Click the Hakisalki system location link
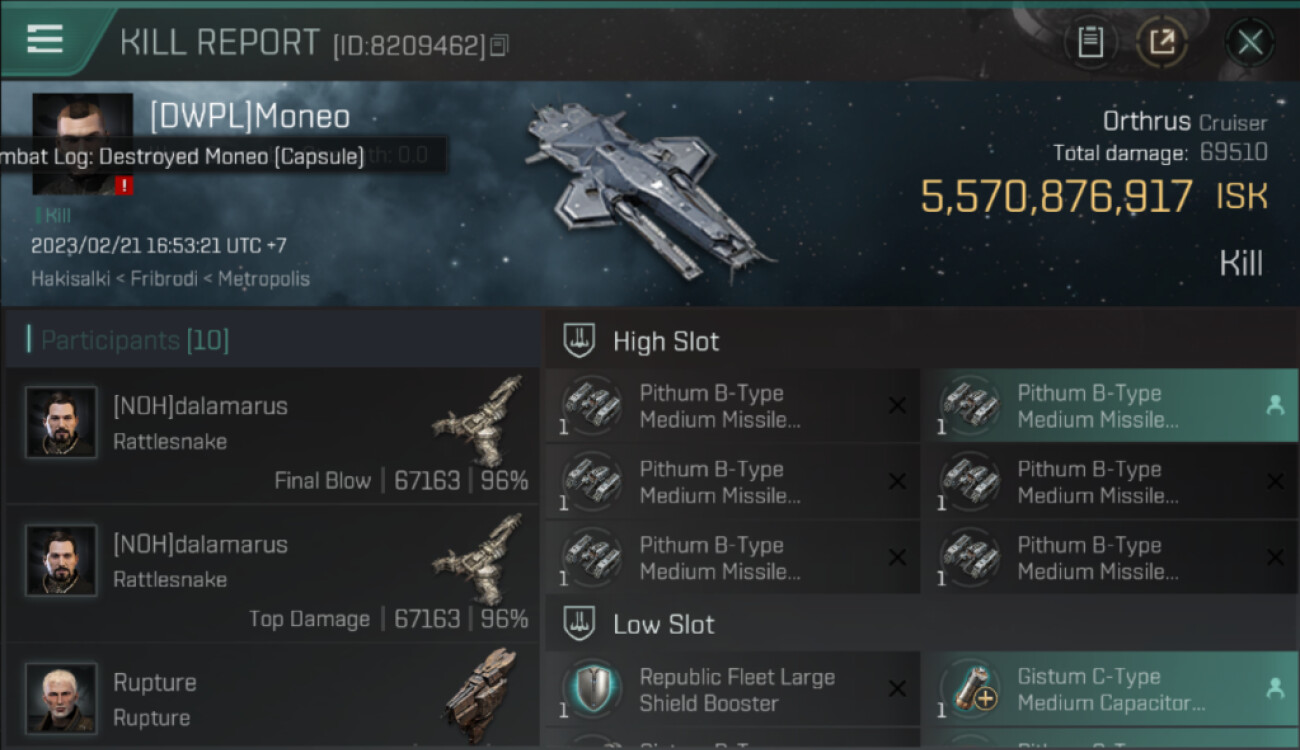Screen dimensions: 1300x750 click(x=72, y=279)
